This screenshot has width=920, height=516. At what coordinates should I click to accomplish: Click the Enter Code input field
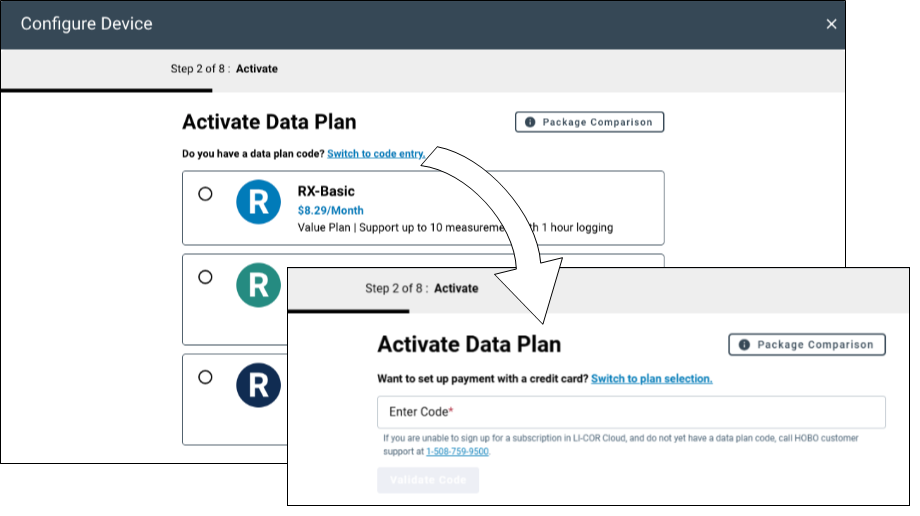point(630,412)
